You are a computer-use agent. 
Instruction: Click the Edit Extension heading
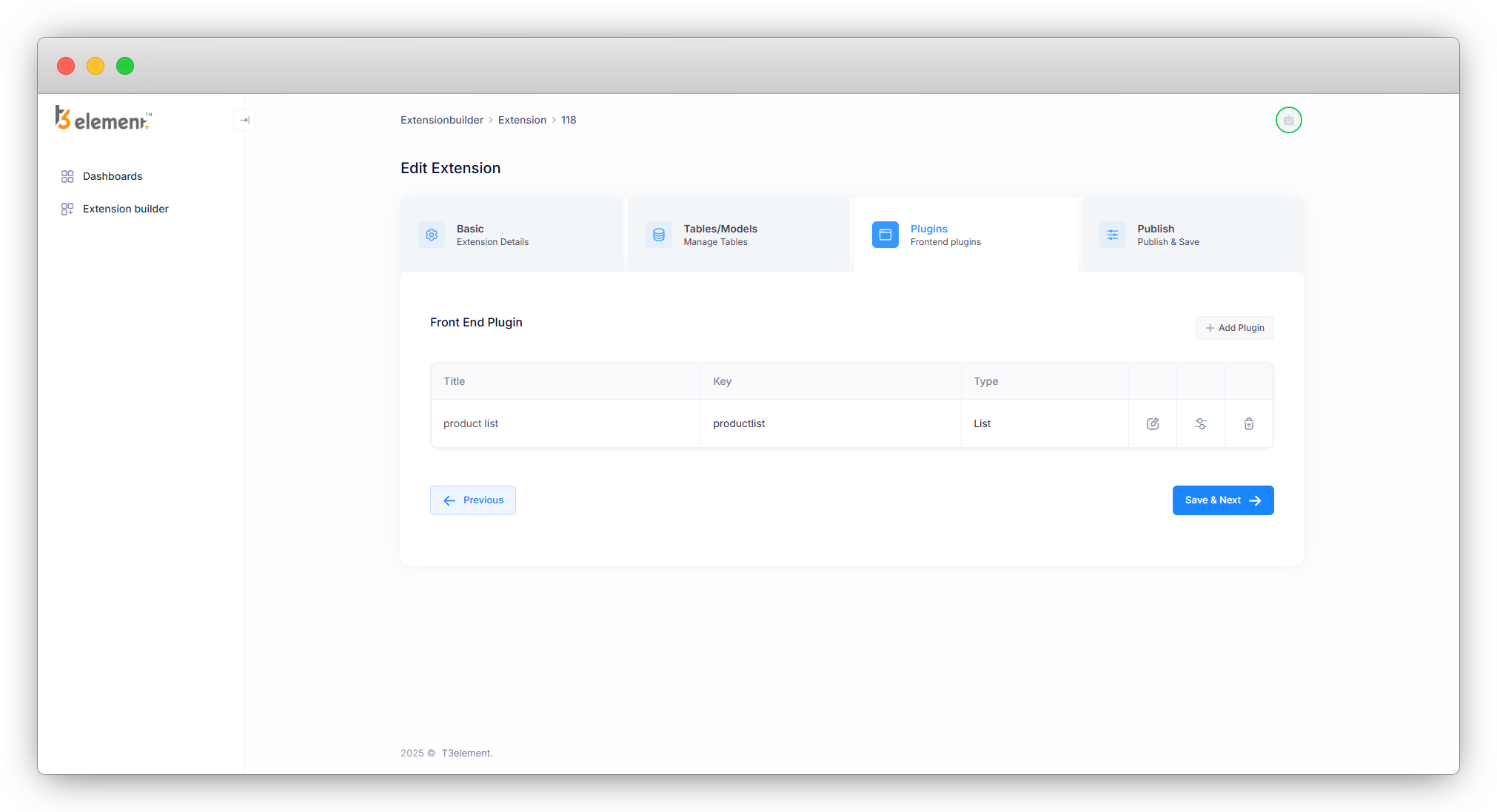coord(450,168)
